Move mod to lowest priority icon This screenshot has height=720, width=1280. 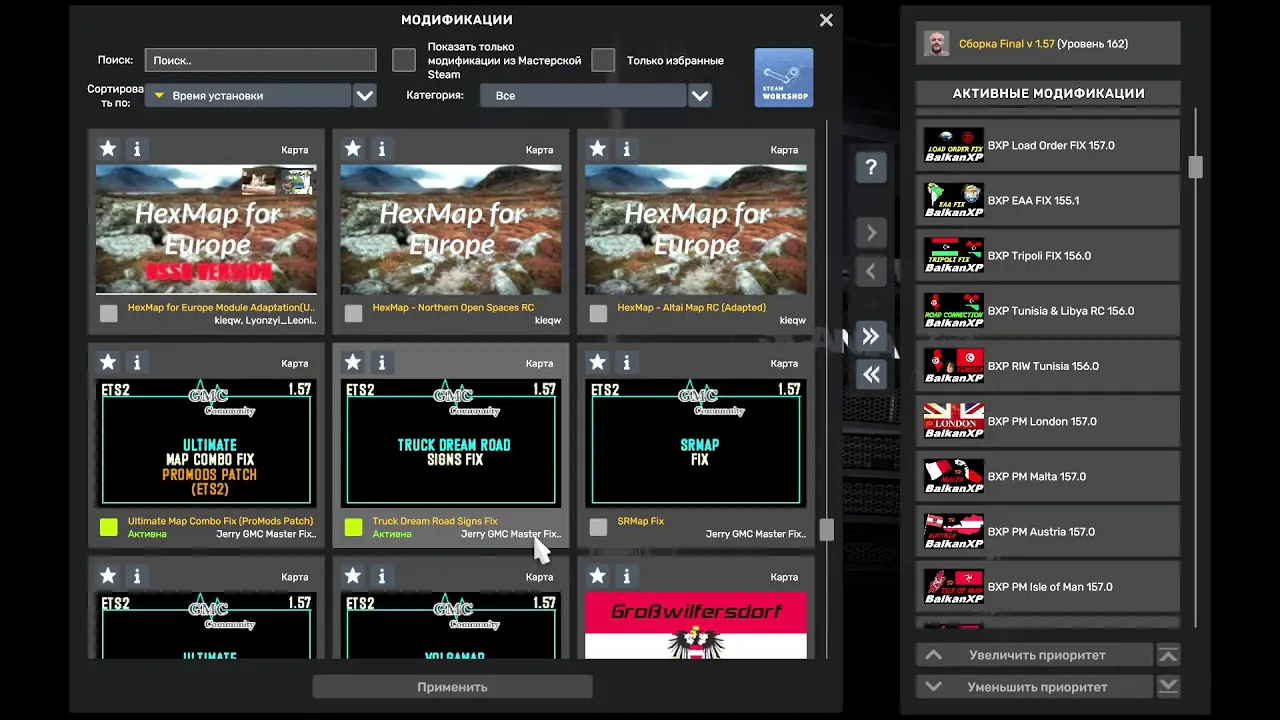[1168, 687]
